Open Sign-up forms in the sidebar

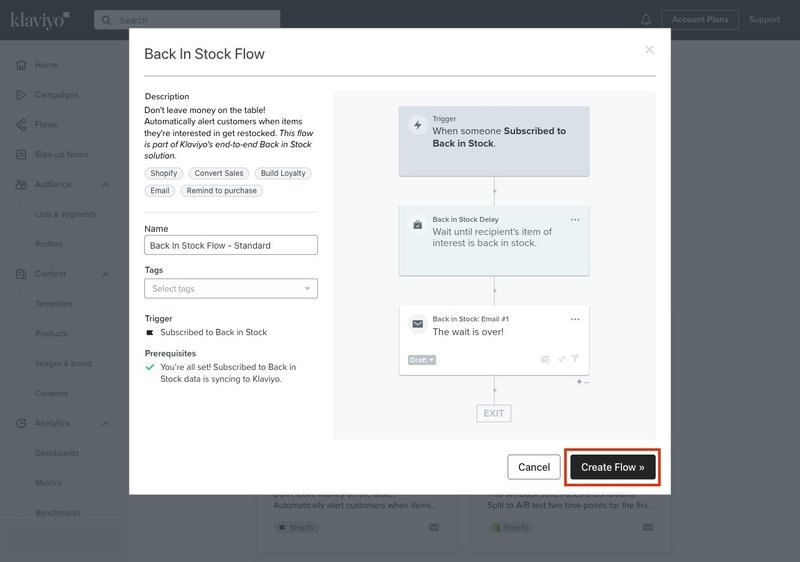tap(61, 155)
